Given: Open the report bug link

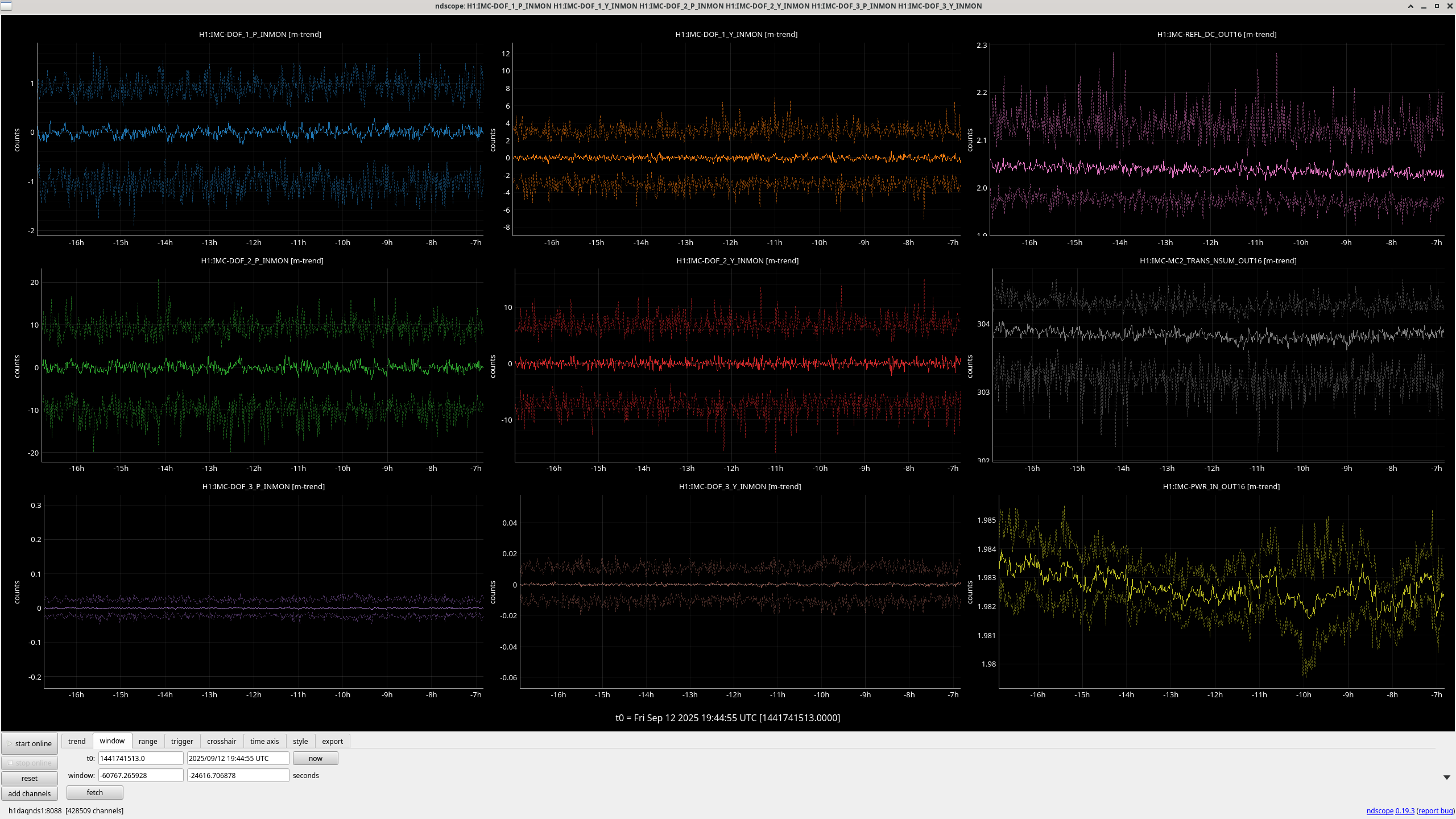Looking at the screenshot, I should pos(1436,811).
